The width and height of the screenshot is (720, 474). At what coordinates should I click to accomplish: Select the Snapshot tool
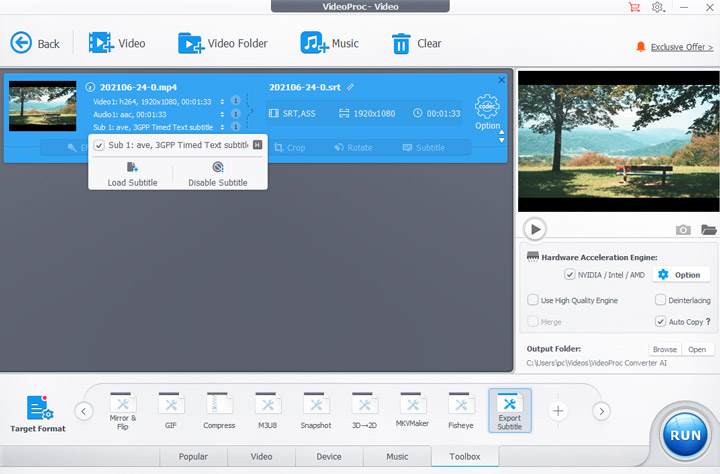coord(316,411)
